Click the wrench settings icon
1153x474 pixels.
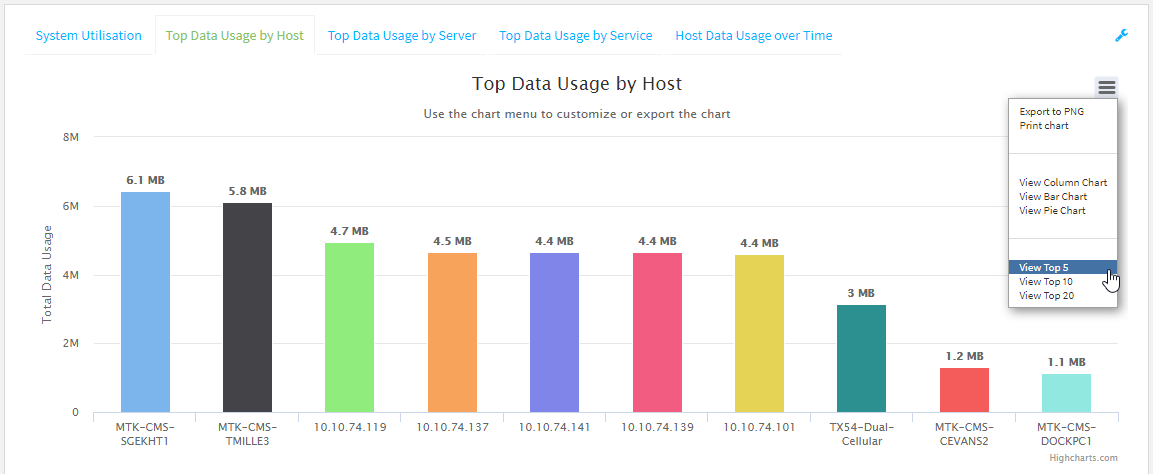point(1121,36)
